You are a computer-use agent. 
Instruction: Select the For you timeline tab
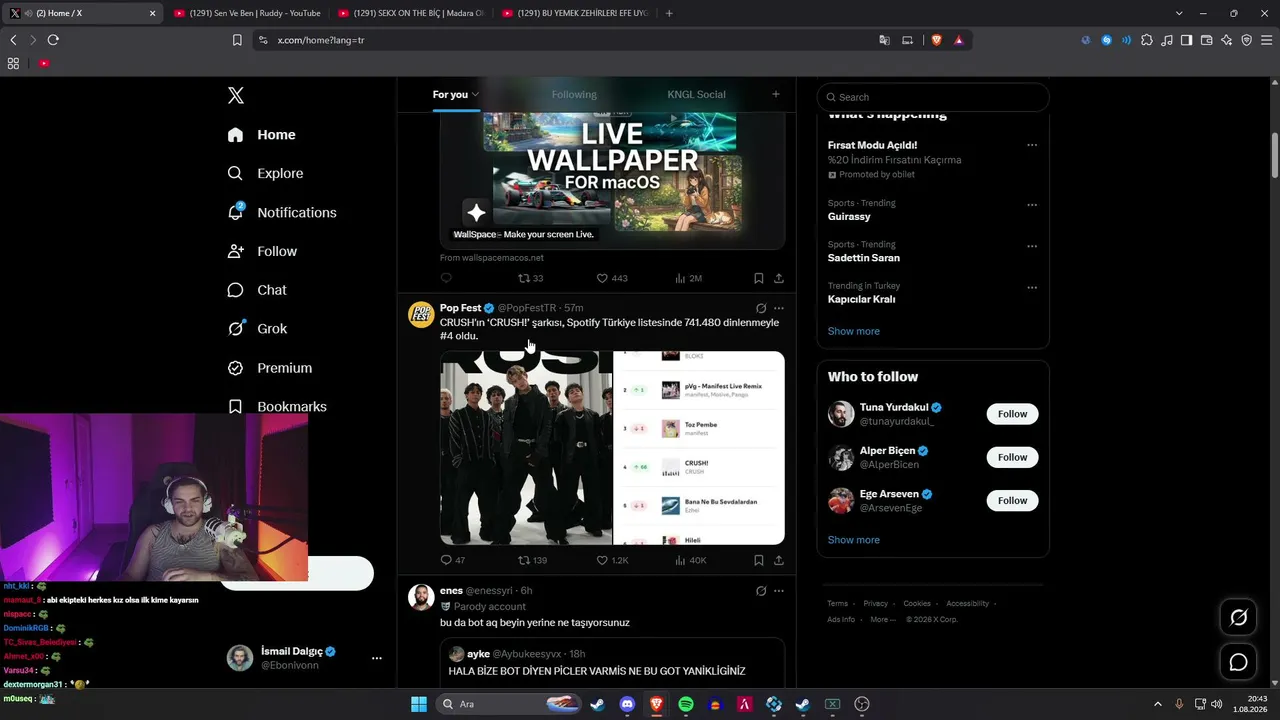(x=450, y=94)
